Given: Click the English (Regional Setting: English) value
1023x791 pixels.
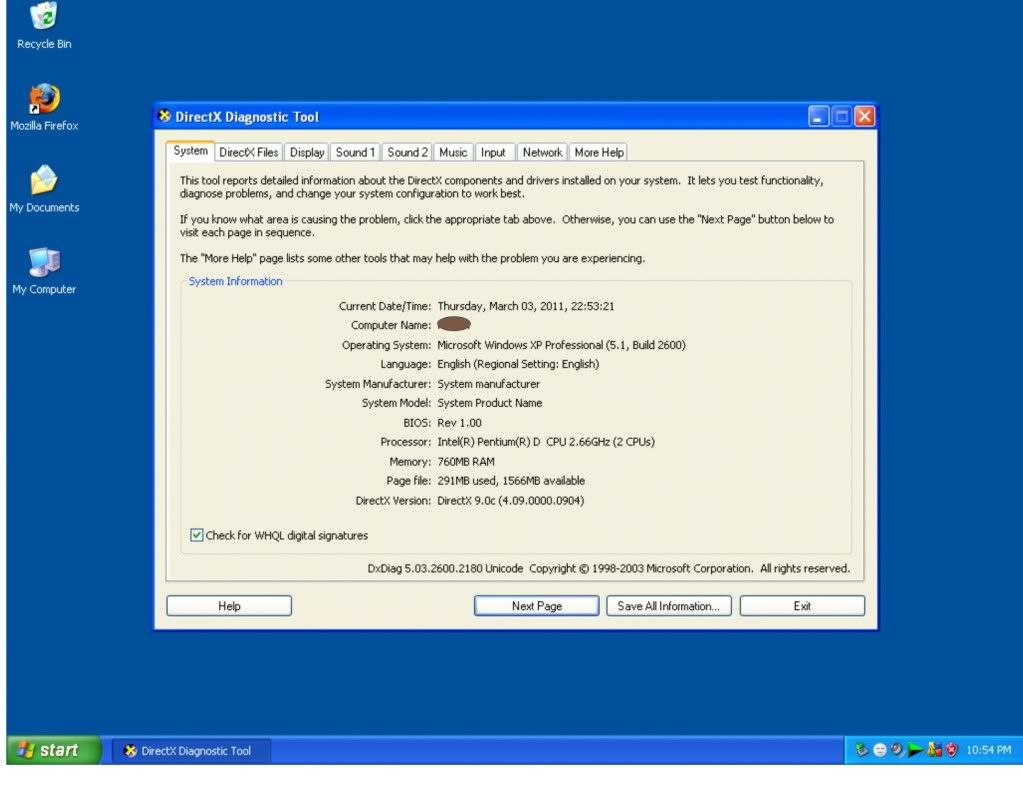Looking at the screenshot, I should tap(518, 364).
